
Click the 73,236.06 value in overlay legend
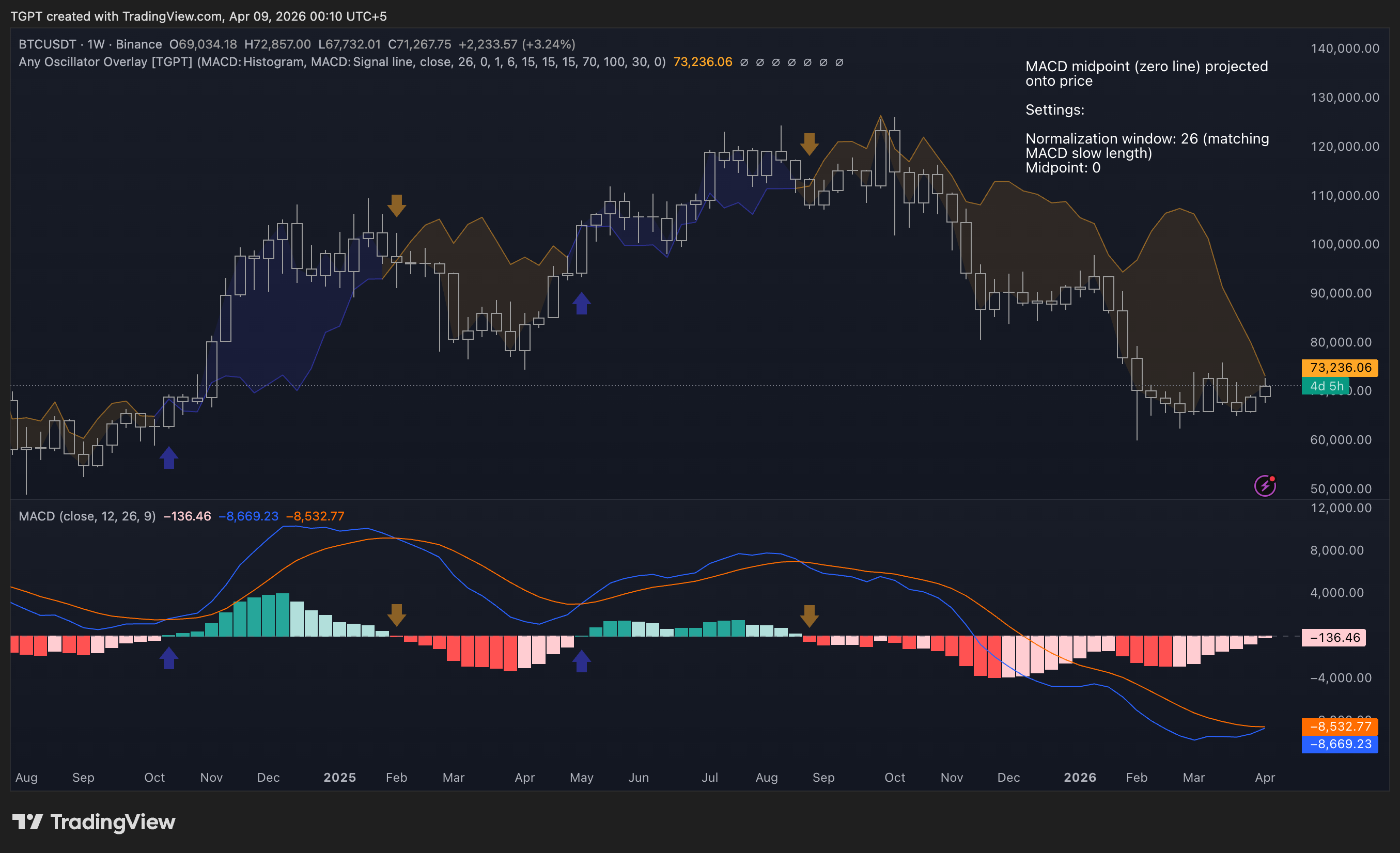(702, 62)
